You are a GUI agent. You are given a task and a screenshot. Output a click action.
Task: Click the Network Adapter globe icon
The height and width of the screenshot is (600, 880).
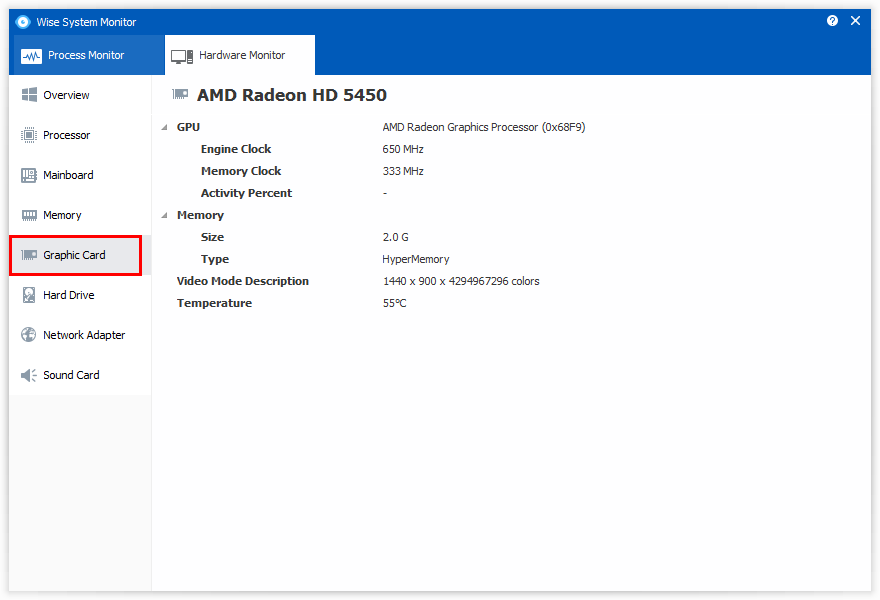[29, 335]
